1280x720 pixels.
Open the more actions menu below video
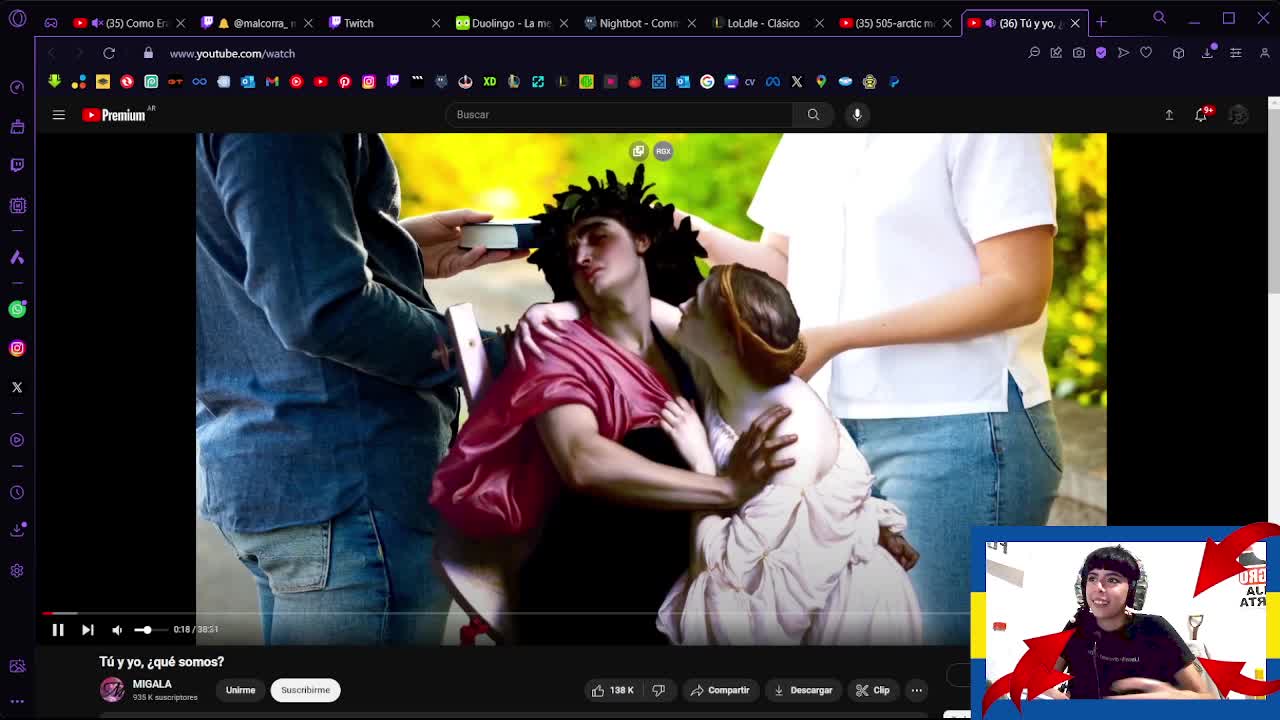[x=916, y=690]
